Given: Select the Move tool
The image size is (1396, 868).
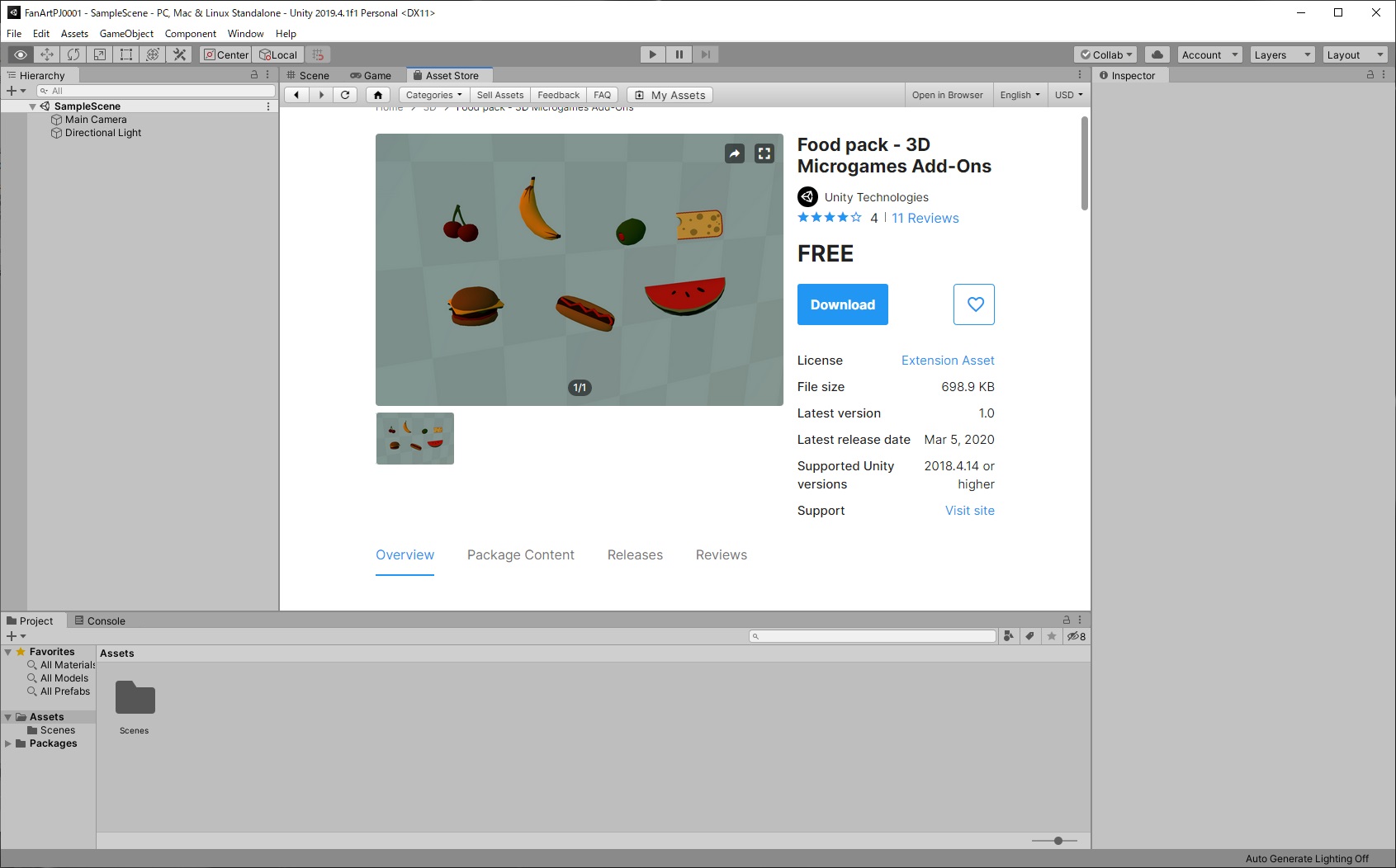Looking at the screenshot, I should coord(47,54).
